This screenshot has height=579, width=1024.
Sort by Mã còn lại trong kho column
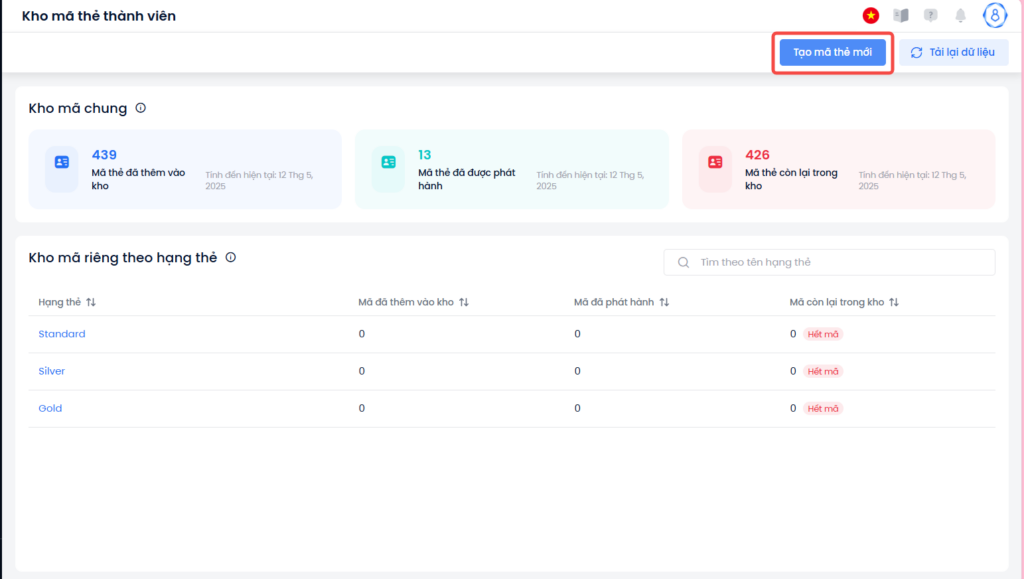[894, 302]
